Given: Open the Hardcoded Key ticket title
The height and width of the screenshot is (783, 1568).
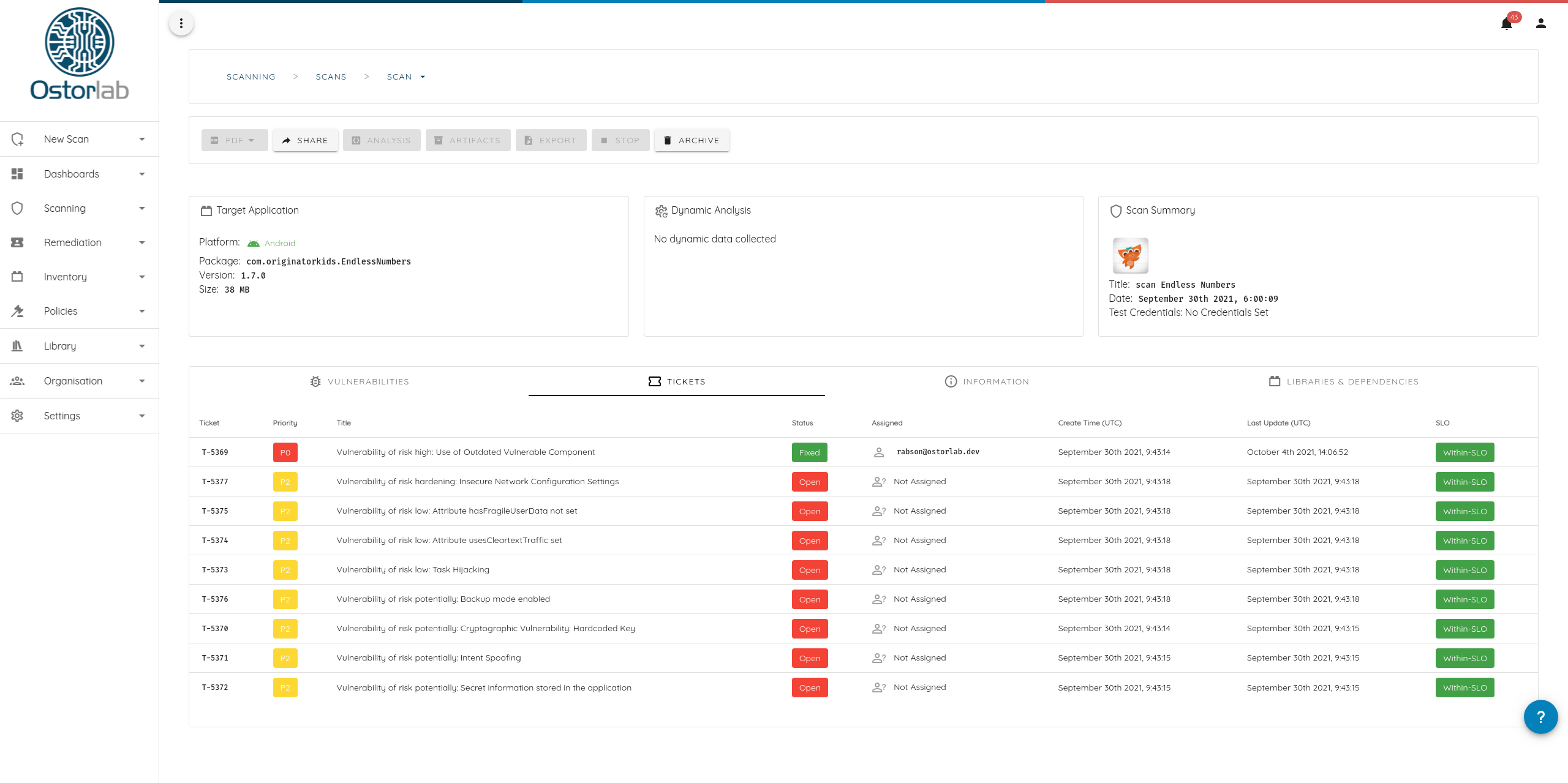Looking at the screenshot, I should [x=486, y=629].
